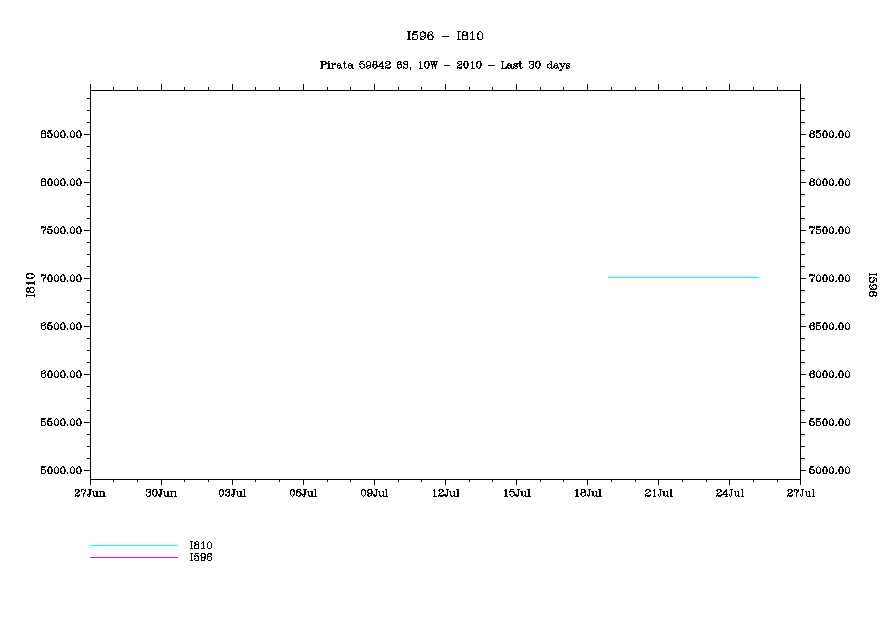The image size is (891, 630).
Task: Click the 21Jul date tick label
Action: (658, 493)
